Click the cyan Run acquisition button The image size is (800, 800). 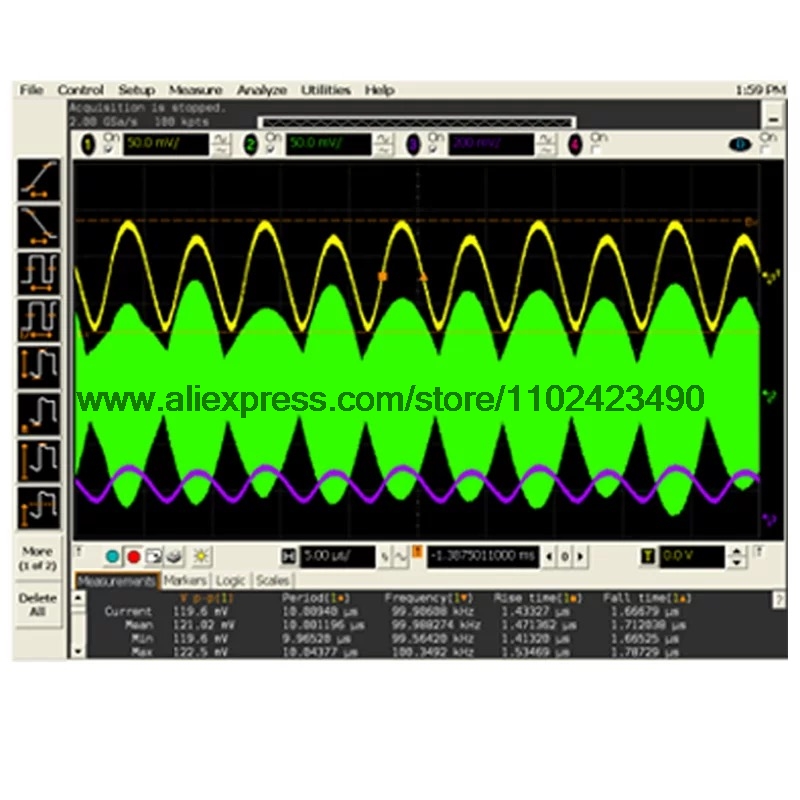point(112,557)
